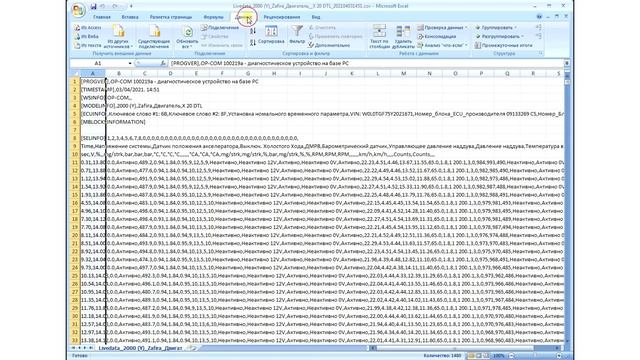Image resolution: width=640 pixels, height=360 pixels.
Task: Open the Формулы ribbon tab
Action: coord(213,17)
